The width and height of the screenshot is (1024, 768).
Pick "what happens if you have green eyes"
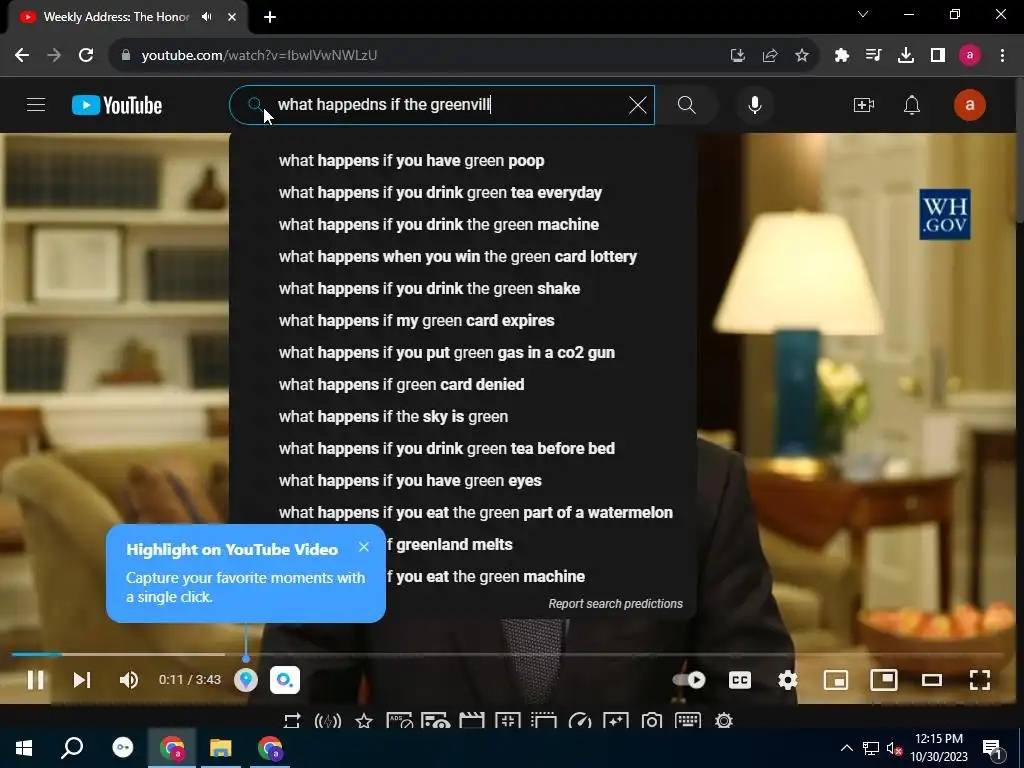click(463, 481)
